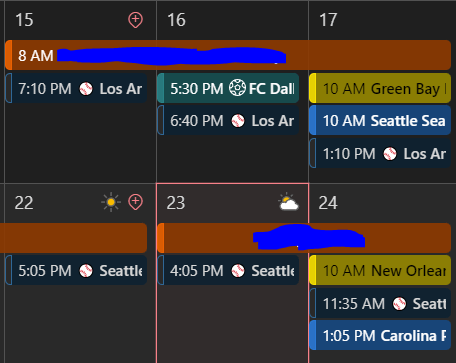Open the 10 AM Seattle Seahawks event
Image resolution: width=456 pixels, height=363 pixels.
pos(380,120)
